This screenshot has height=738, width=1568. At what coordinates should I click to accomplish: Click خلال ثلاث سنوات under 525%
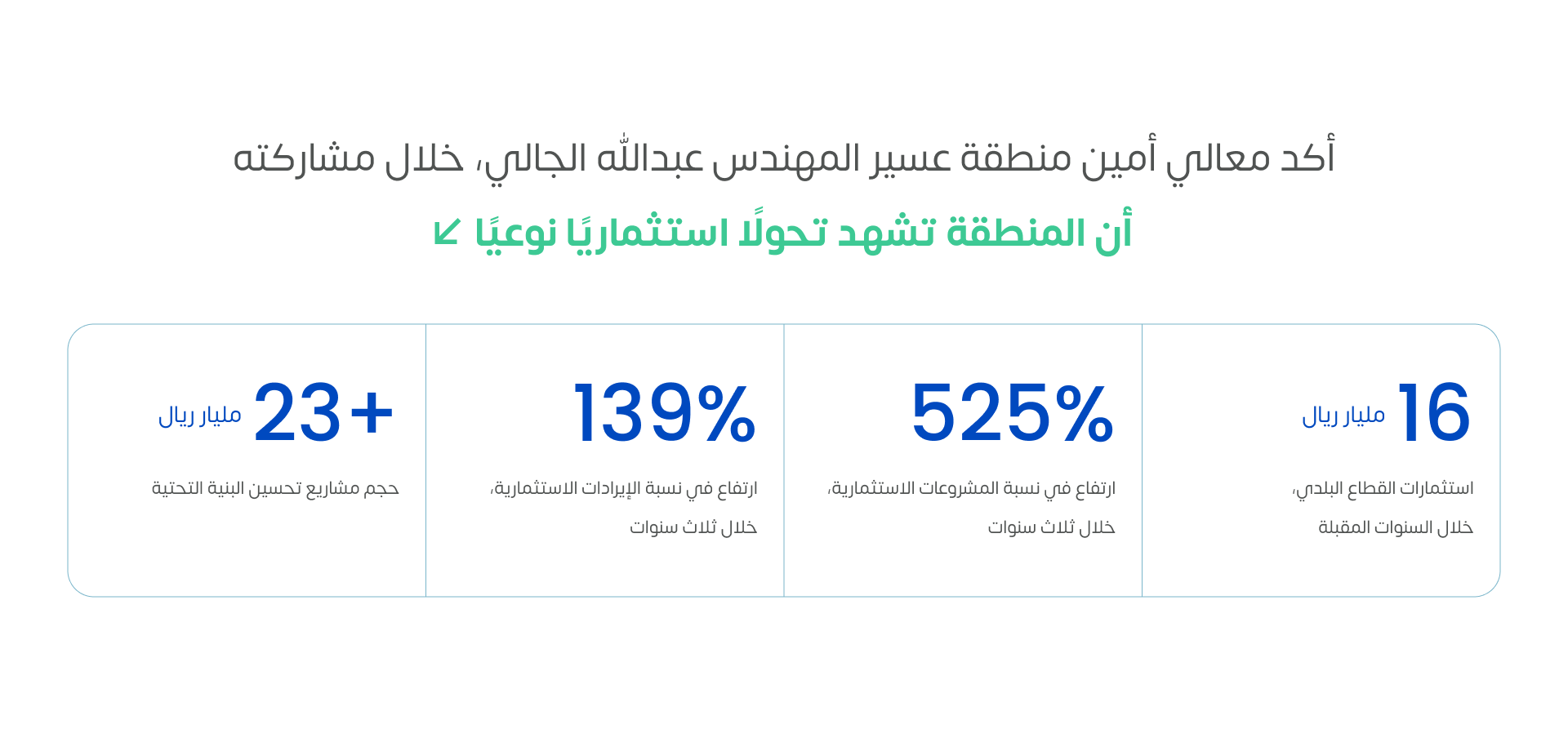(1051, 527)
